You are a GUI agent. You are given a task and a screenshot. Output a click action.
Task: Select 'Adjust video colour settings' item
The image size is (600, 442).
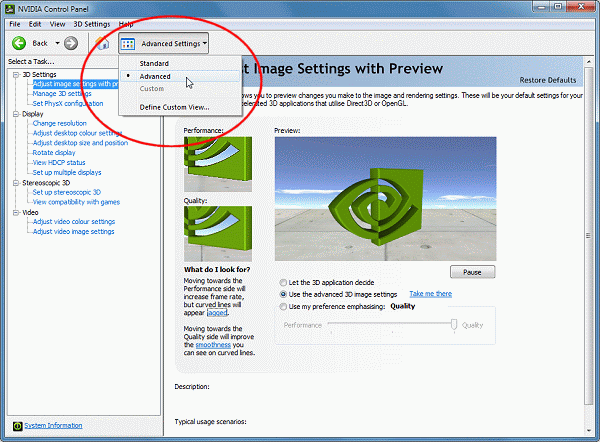(x=74, y=222)
